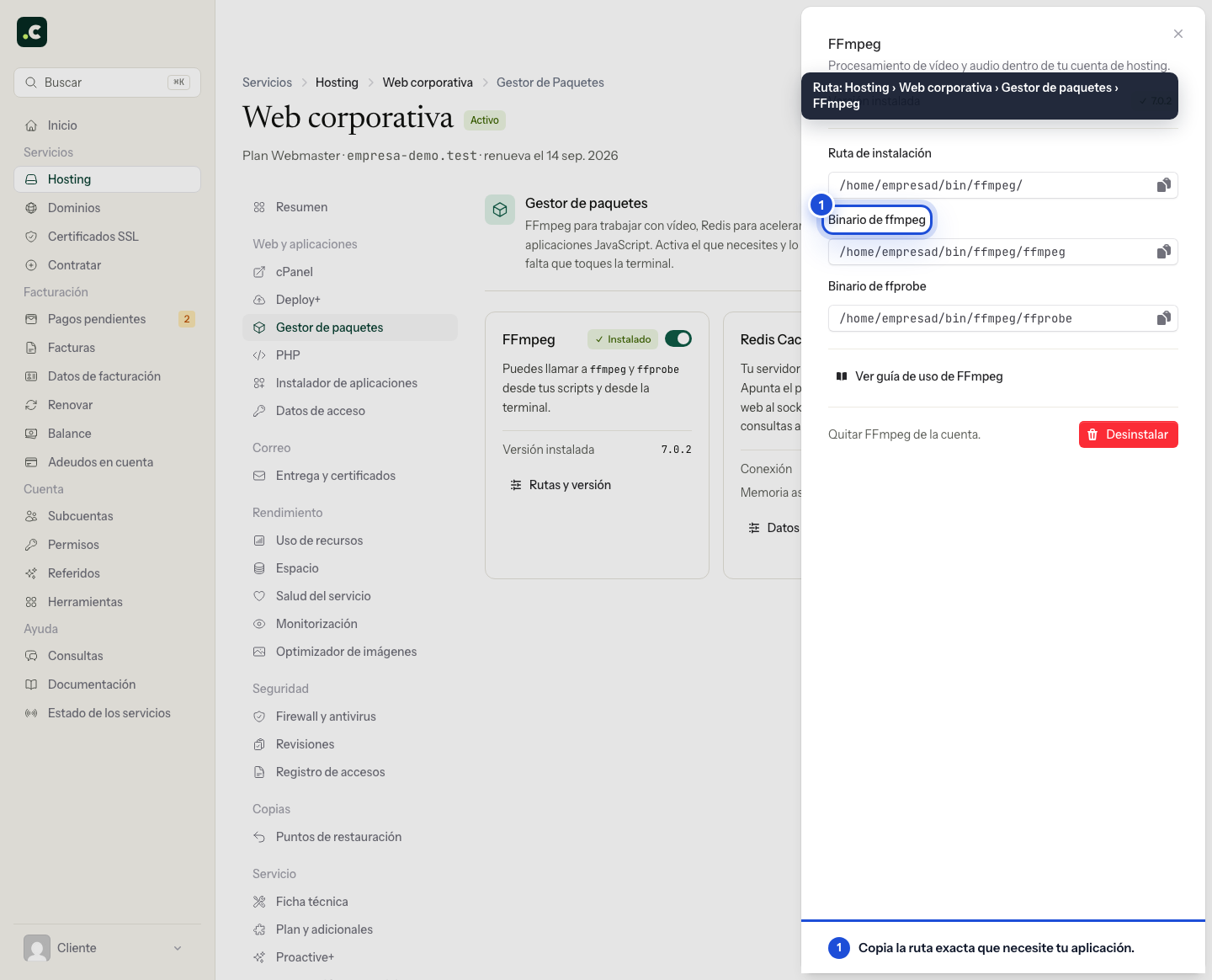
Task: Open Contratar in the sidebar
Action: tap(107, 265)
